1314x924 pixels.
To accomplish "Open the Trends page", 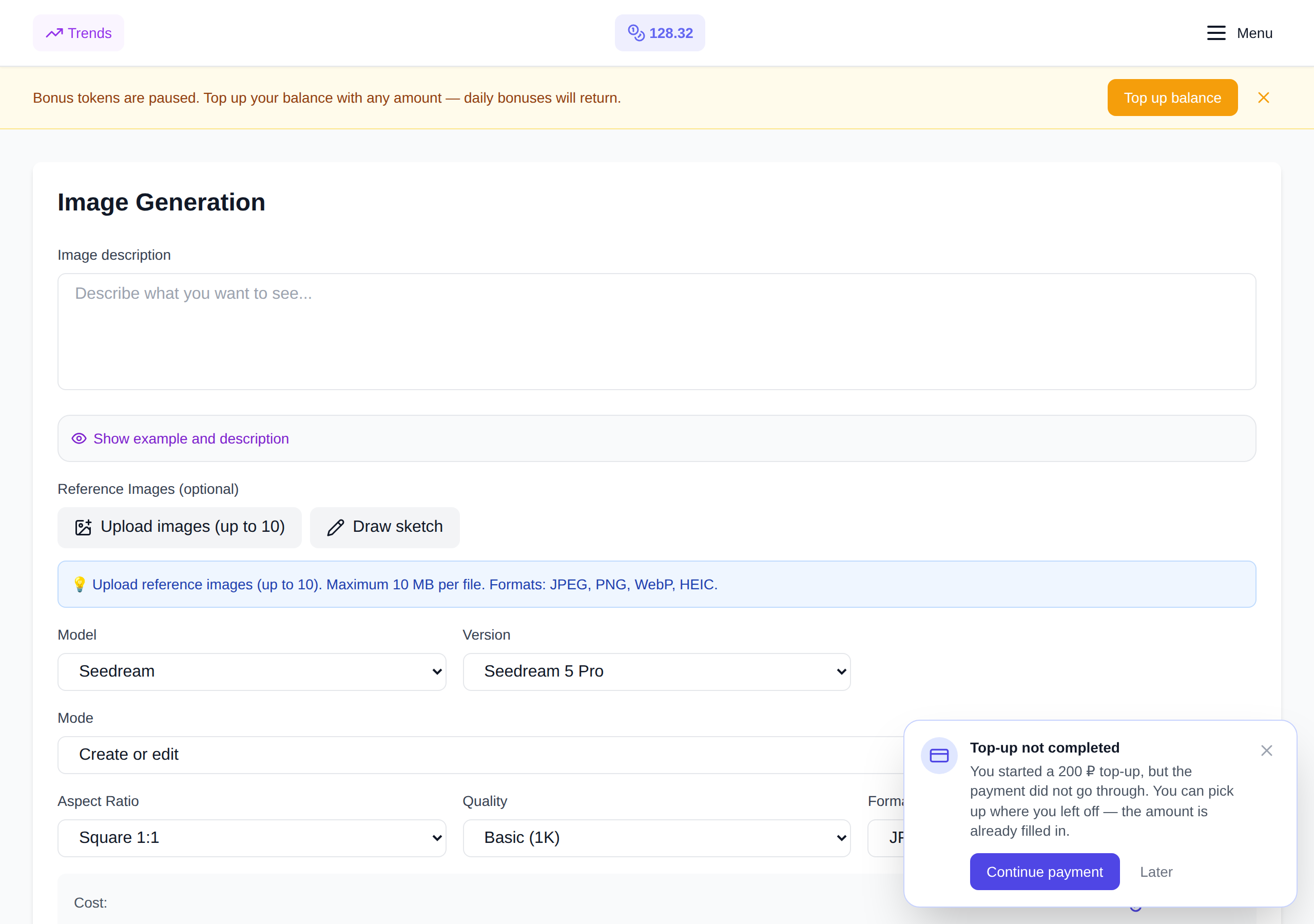I will point(79,33).
